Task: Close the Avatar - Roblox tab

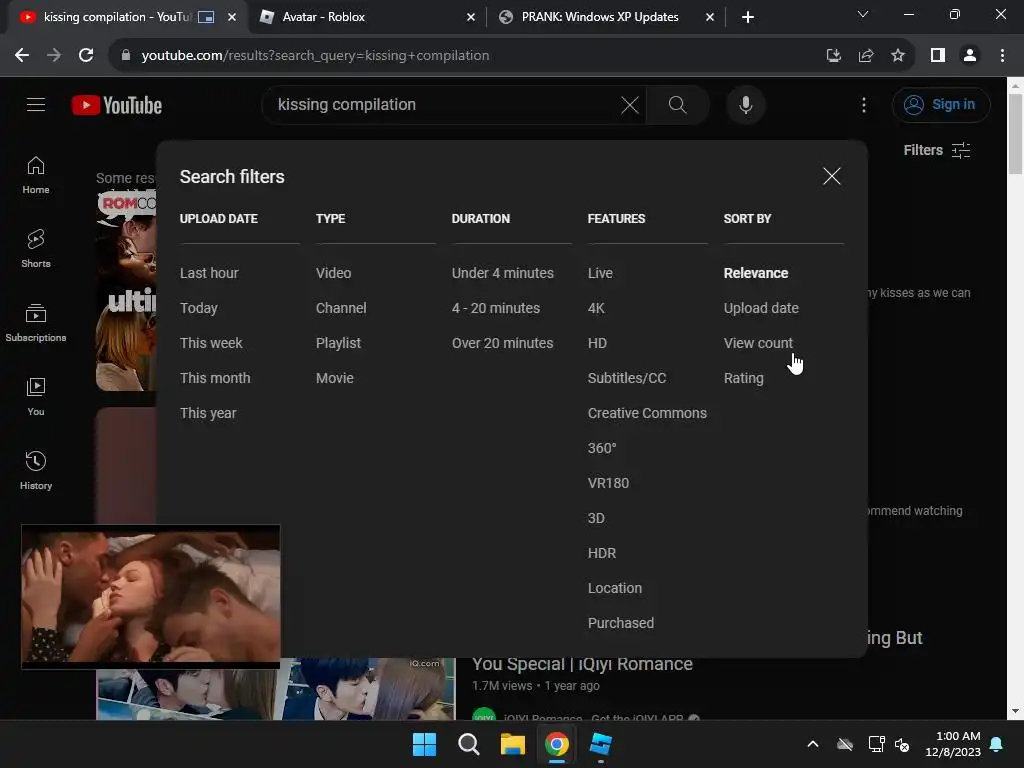Action: click(471, 17)
